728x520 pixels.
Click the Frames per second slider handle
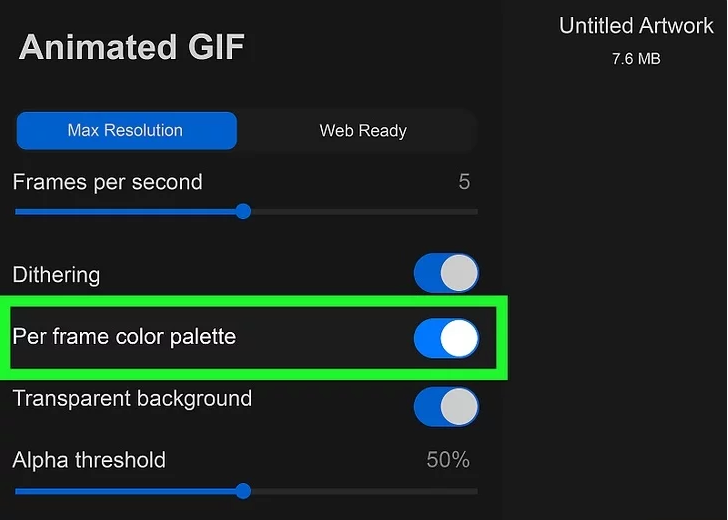tap(242, 212)
